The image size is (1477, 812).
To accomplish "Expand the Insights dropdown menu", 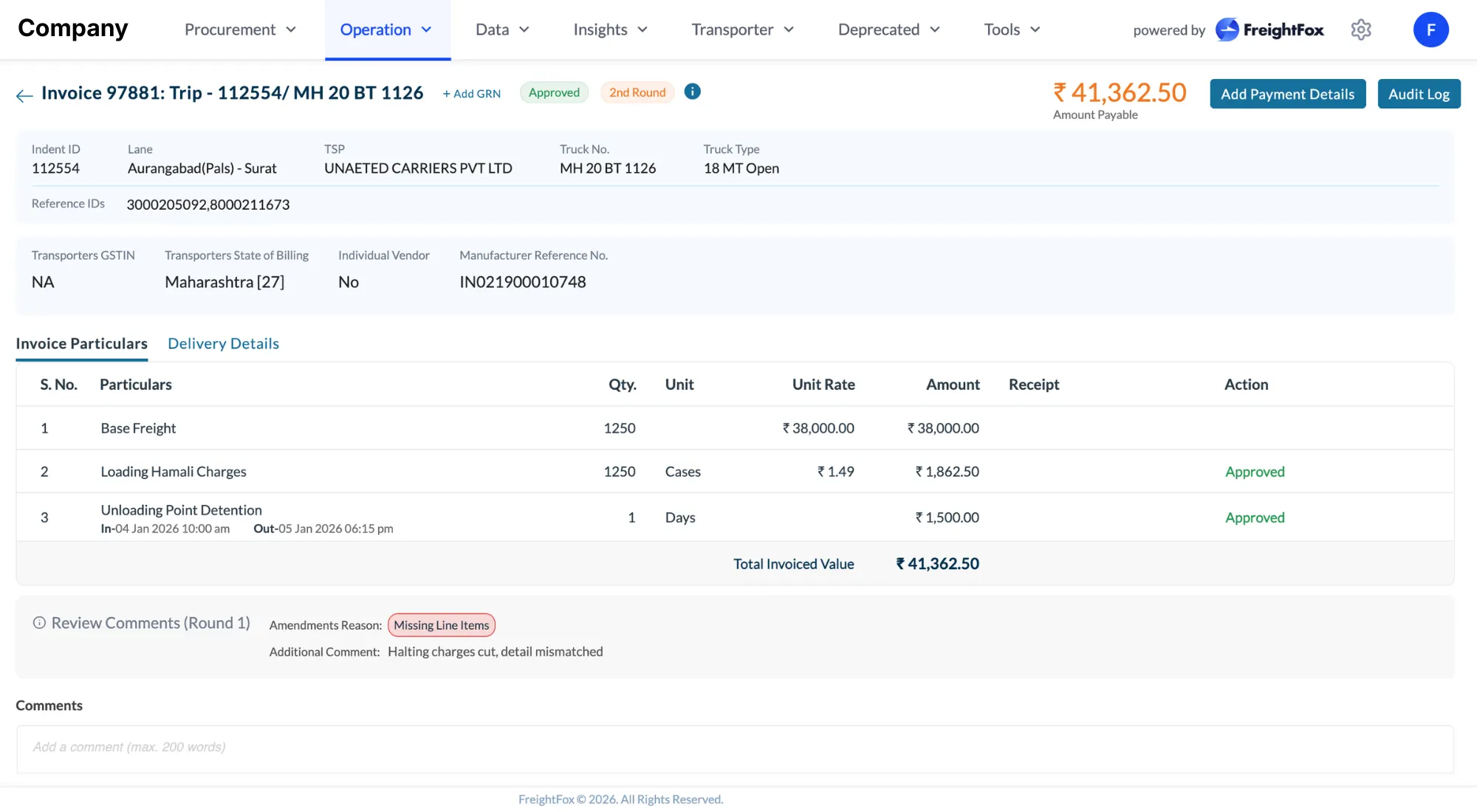I will [x=610, y=30].
